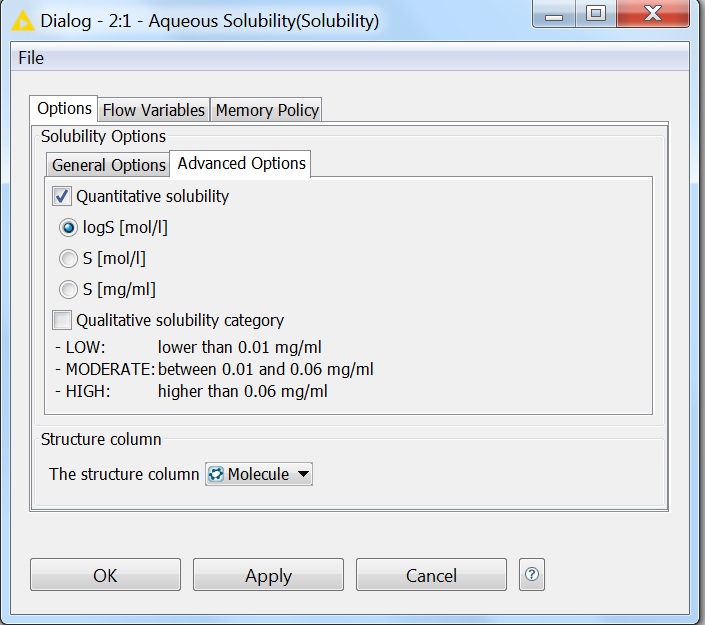The height and width of the screenshot is (625, 705).
Task: Click the molecule icon in structure column
Action: click(216, 474)
